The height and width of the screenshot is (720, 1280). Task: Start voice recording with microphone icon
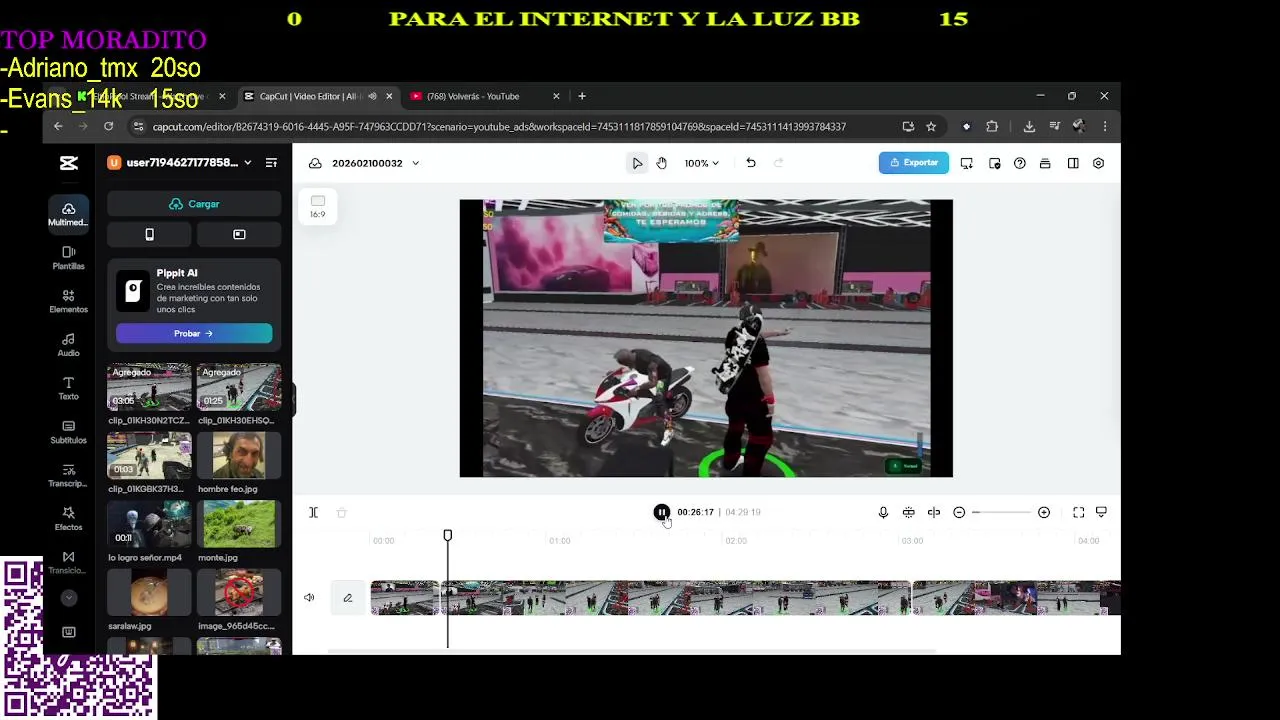click(883, 512)
